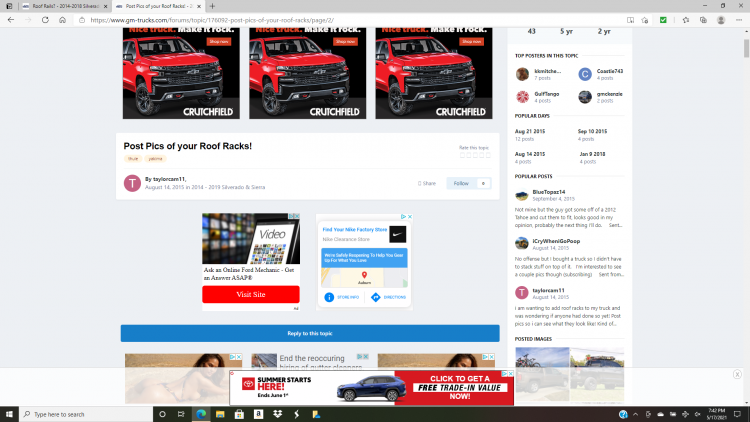This screenshot has height=422, width=750.
Task: Open the Collections icon
Action: click(703, 20)
